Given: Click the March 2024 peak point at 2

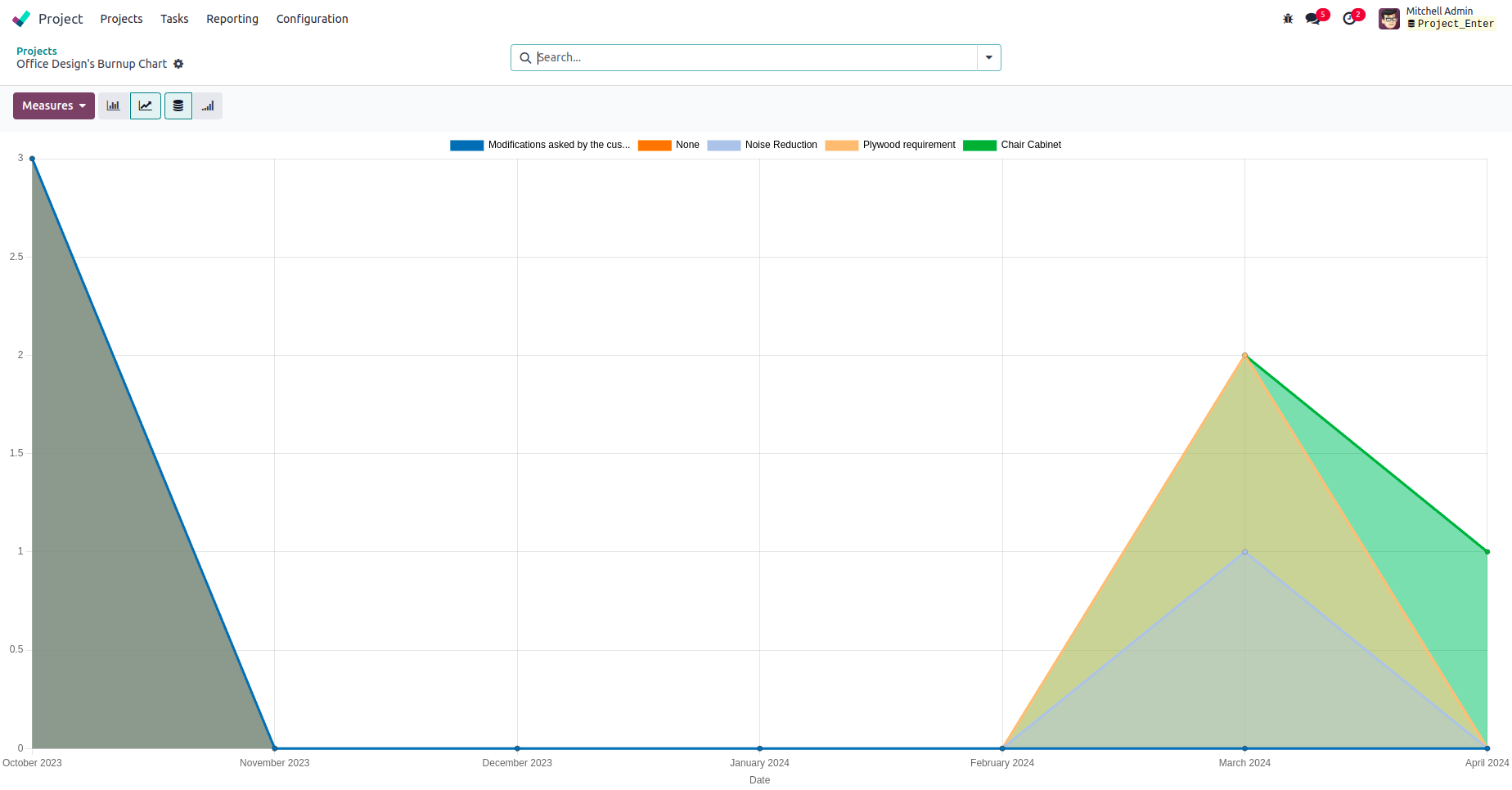Looking at the screenshot, I should 1244,355.
